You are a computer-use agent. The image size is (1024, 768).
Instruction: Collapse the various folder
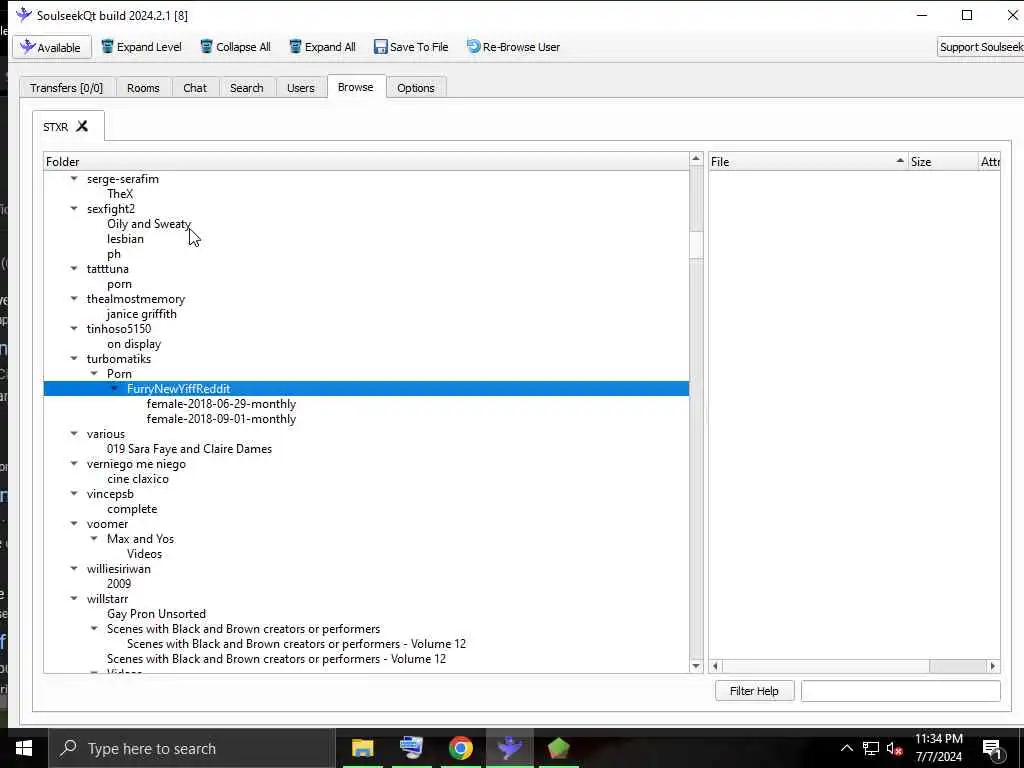click(x=74, y=434)
